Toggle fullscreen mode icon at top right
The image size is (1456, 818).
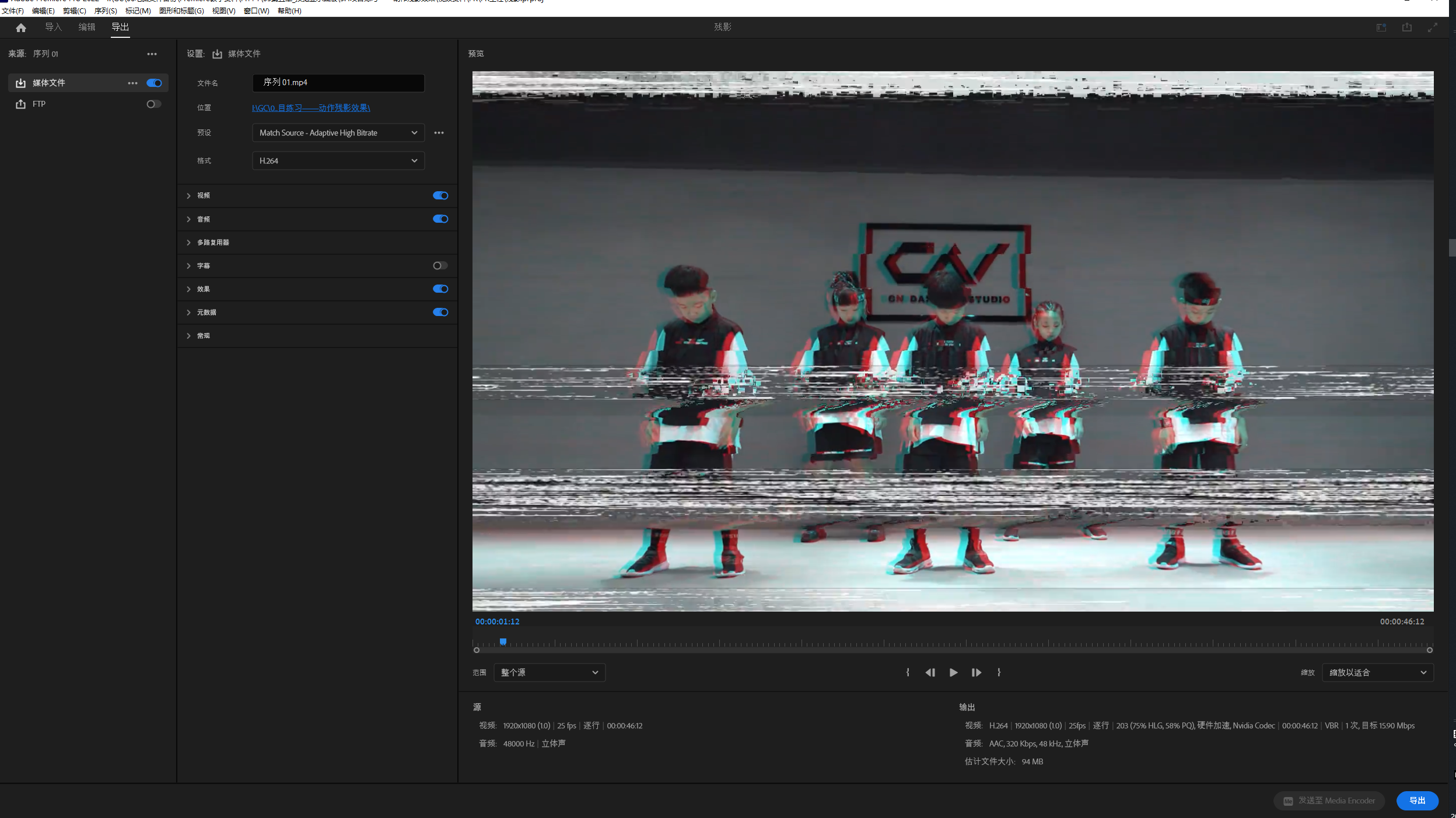tap(1432, 27)
